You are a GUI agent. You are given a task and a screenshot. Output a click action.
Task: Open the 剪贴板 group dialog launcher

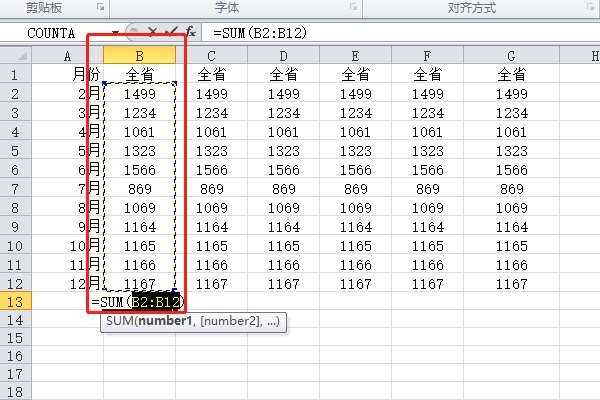100,7
